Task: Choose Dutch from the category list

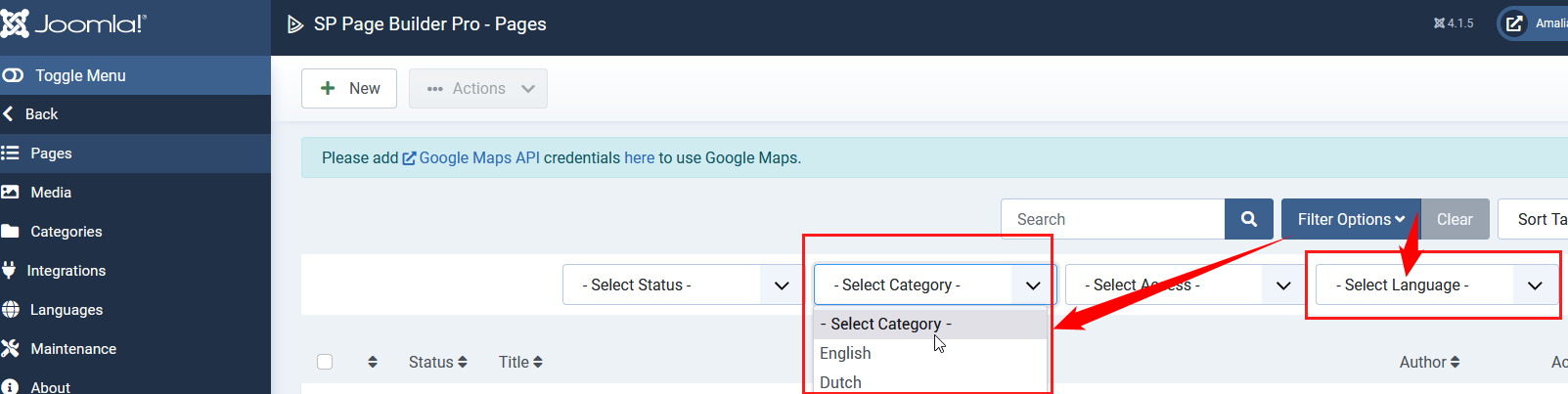Action: [840, 382]
